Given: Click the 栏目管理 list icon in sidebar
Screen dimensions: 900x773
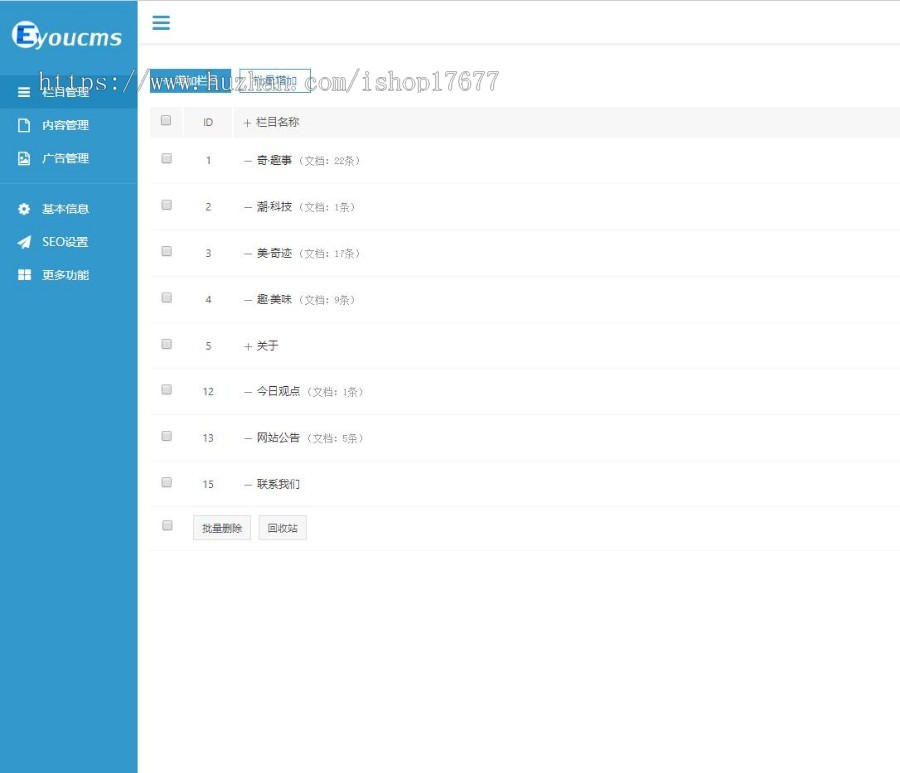Looking at the screenshot, I should coord(24,92).
